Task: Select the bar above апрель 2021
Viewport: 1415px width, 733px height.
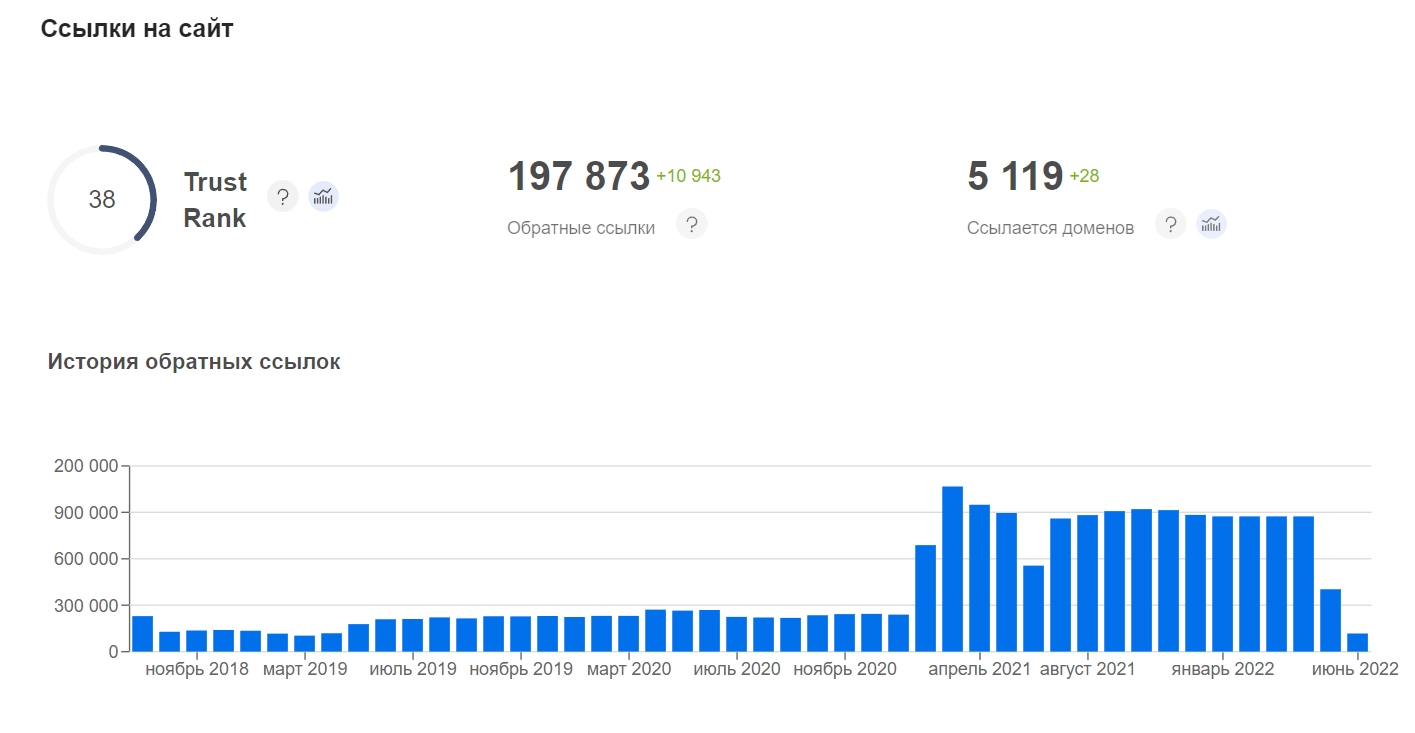Action: (x=979, y=578)
